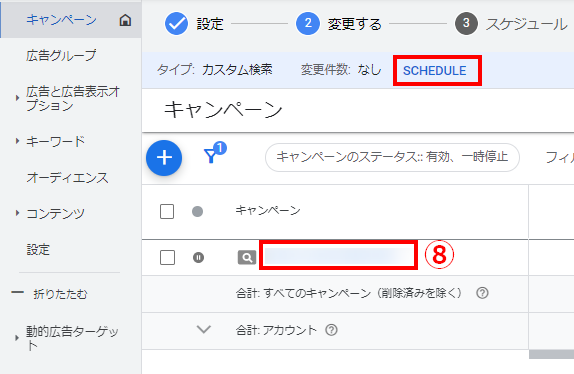The height and width of the screenshot is (374, 574).
Task: Expand the 広告と広告表示オプション menu arrow
Action: point(17,98)
